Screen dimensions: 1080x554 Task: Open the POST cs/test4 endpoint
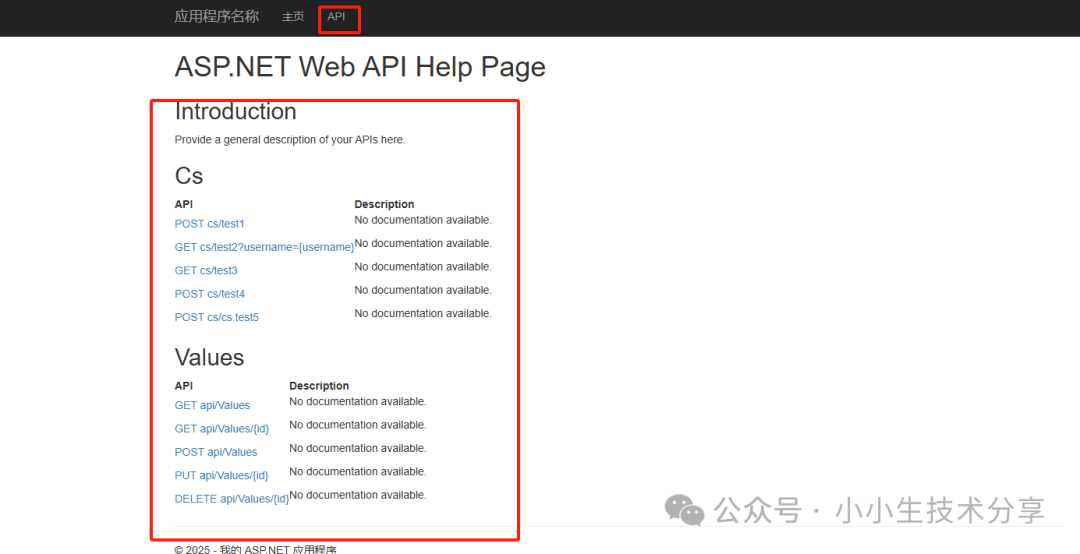click(x=209, y=294)
